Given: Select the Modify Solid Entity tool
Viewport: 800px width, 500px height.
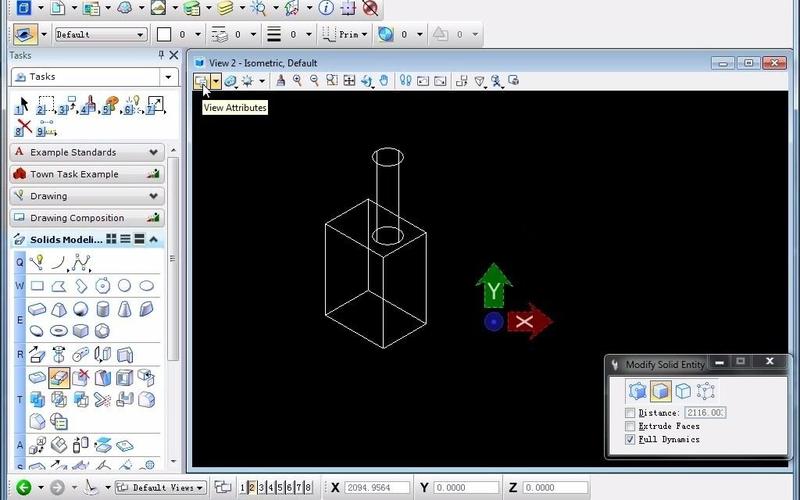Looking at the screenshot, I should click(x=58, y=378).
